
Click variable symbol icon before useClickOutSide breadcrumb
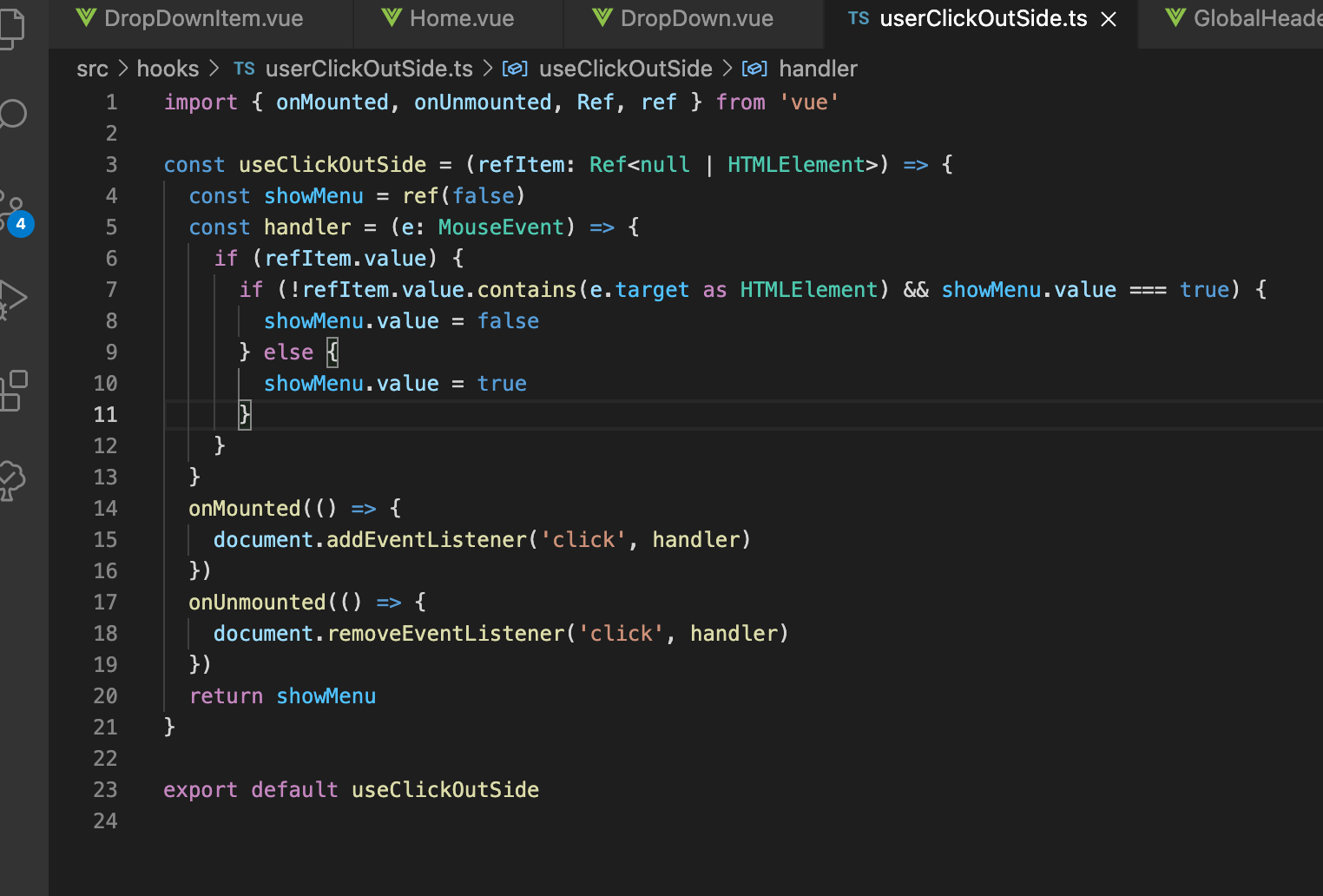(x=515, y=69)
